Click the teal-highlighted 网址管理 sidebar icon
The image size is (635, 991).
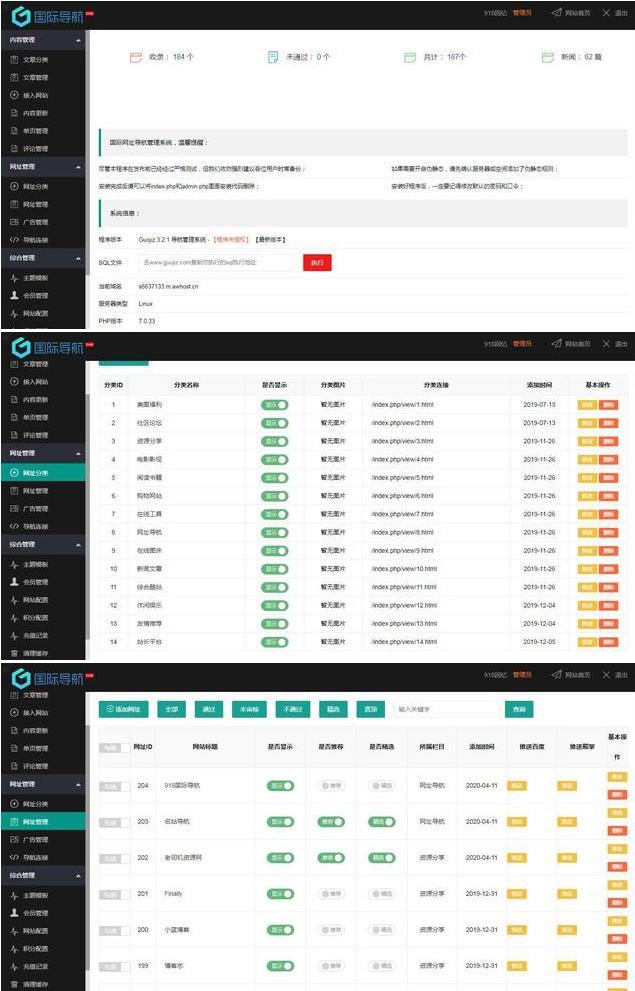click(x=14, y=822)
